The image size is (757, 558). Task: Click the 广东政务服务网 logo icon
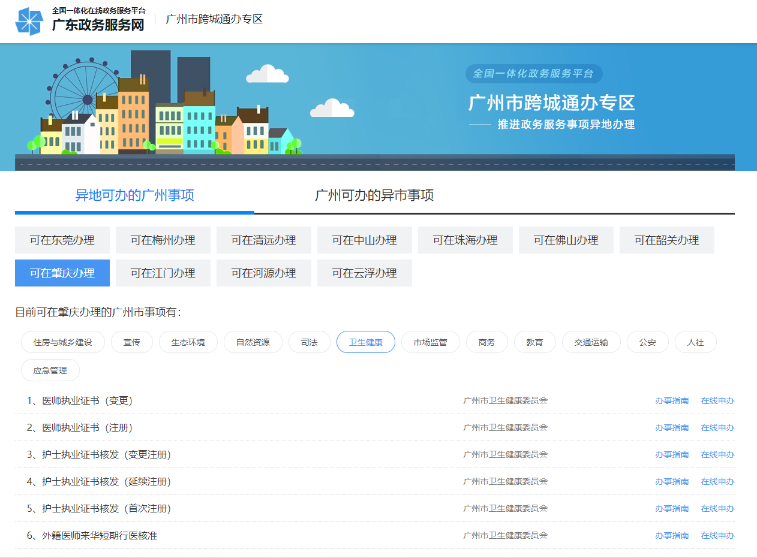pos(30,20)
